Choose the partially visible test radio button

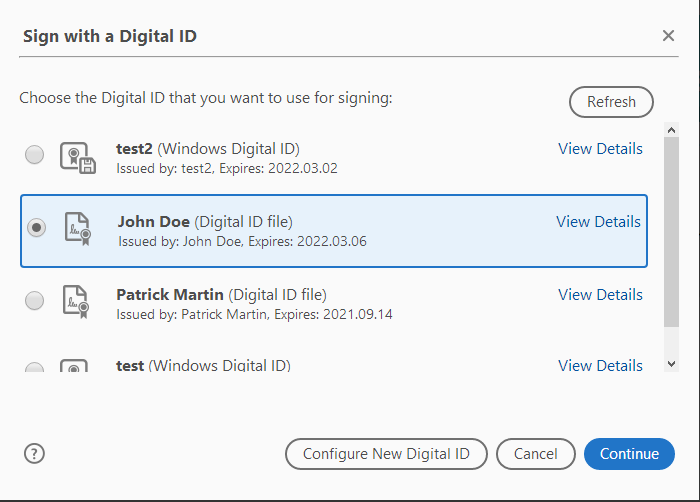tap(35, 369)
